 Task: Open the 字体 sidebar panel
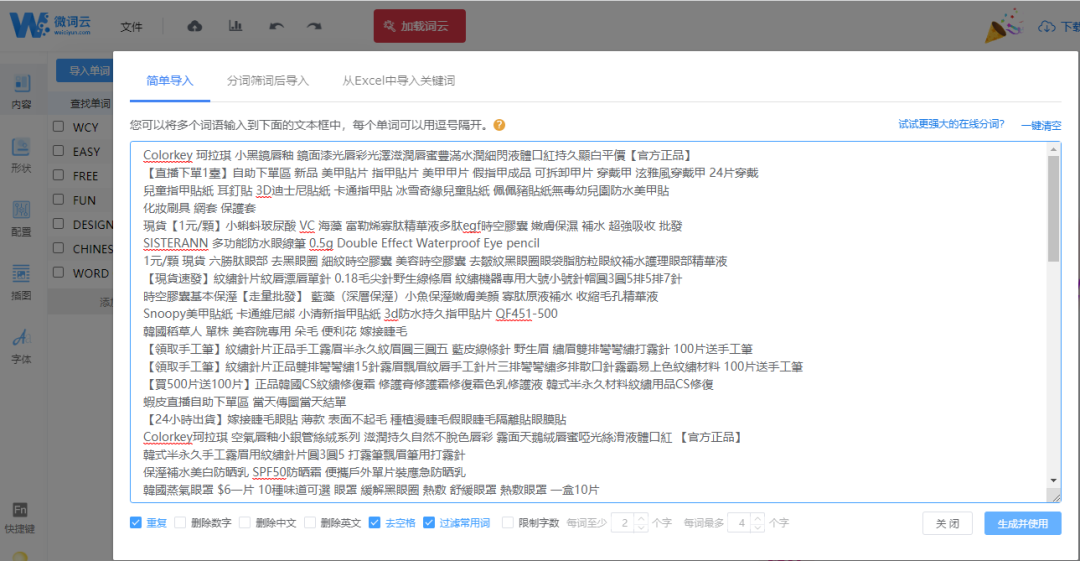pyautogui.click(x=21, y=347)
